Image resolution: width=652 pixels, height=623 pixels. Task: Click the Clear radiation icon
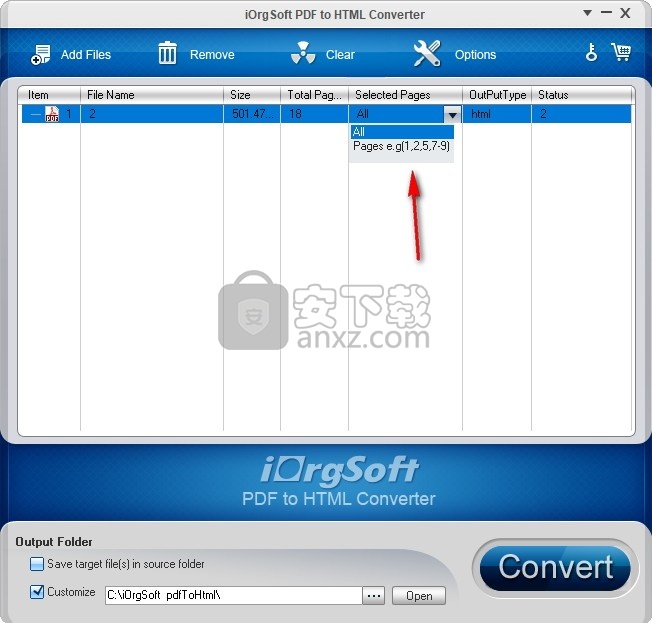pyautogui.click(x=303, y=53)
